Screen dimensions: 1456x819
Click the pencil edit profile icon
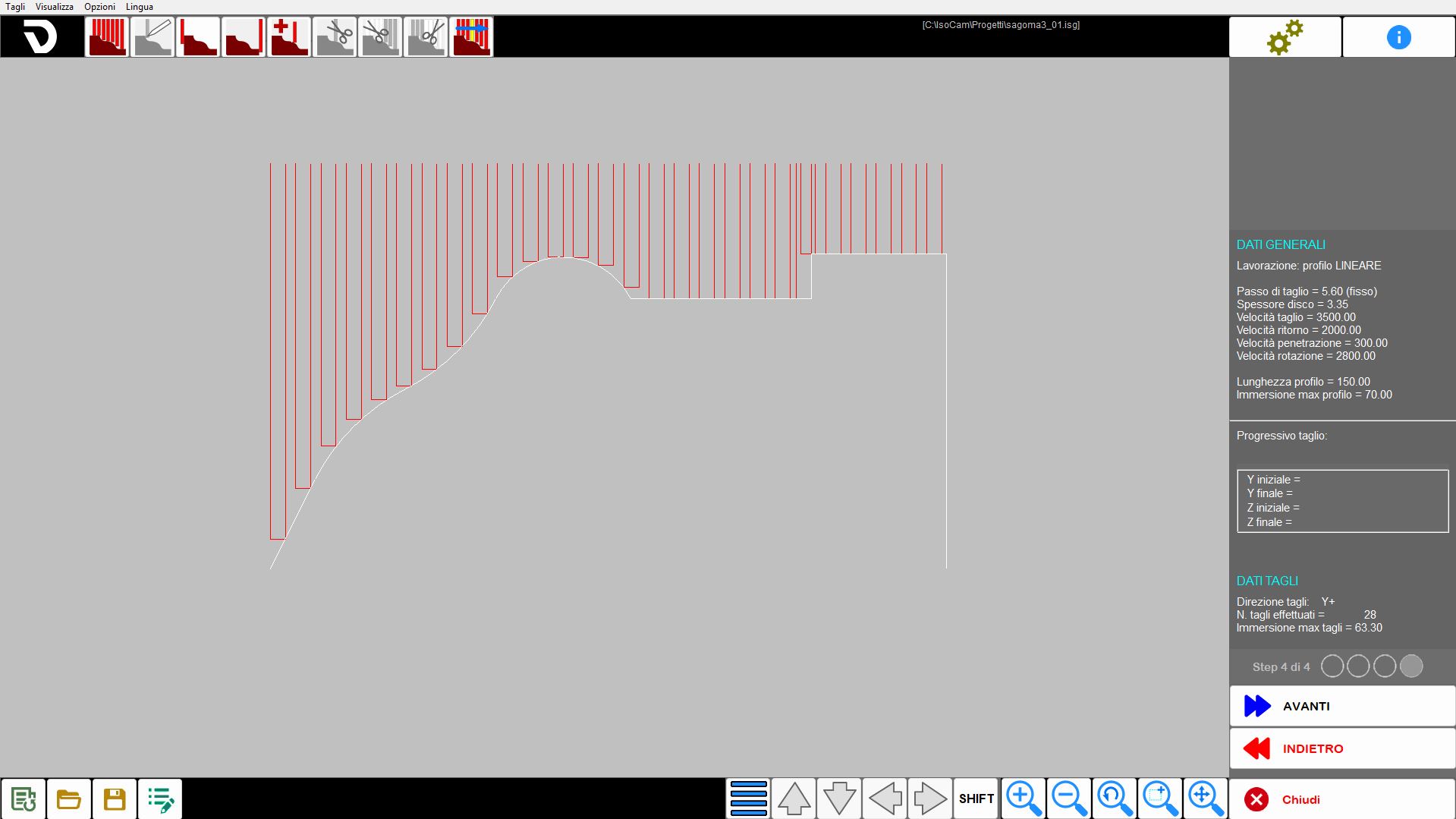[x=153, y=36]
